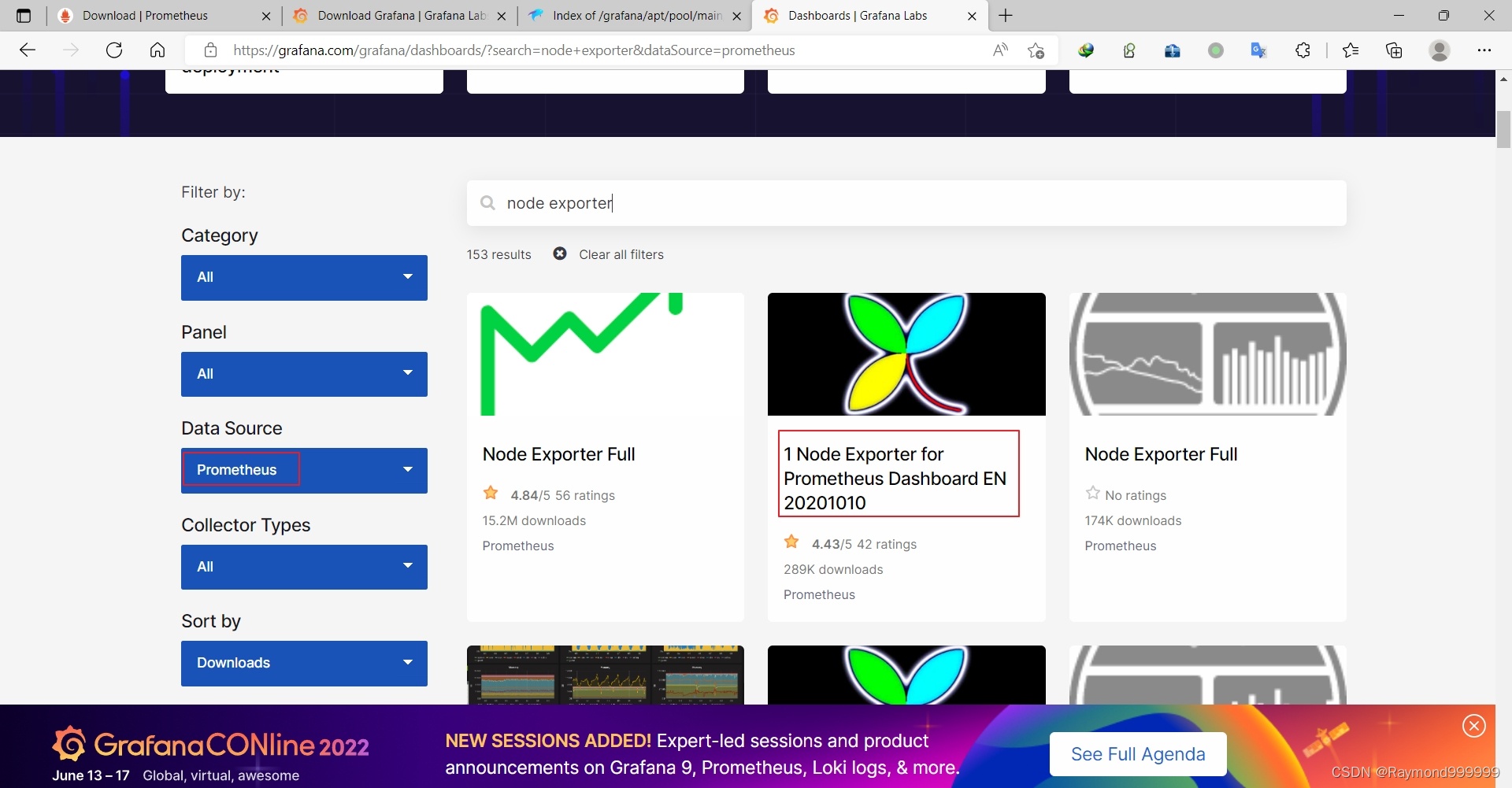View site information lock icon
The width and height of the screenshot is (1512, 788).
[x=210, y=50]
